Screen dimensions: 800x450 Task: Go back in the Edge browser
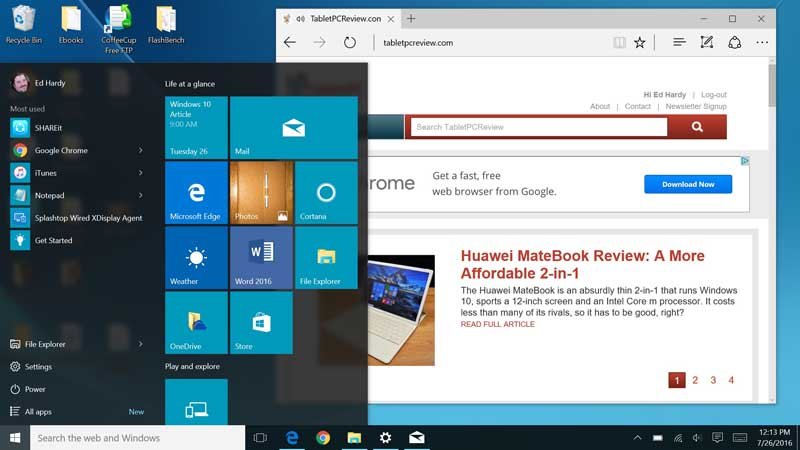[x=290, y=42]
